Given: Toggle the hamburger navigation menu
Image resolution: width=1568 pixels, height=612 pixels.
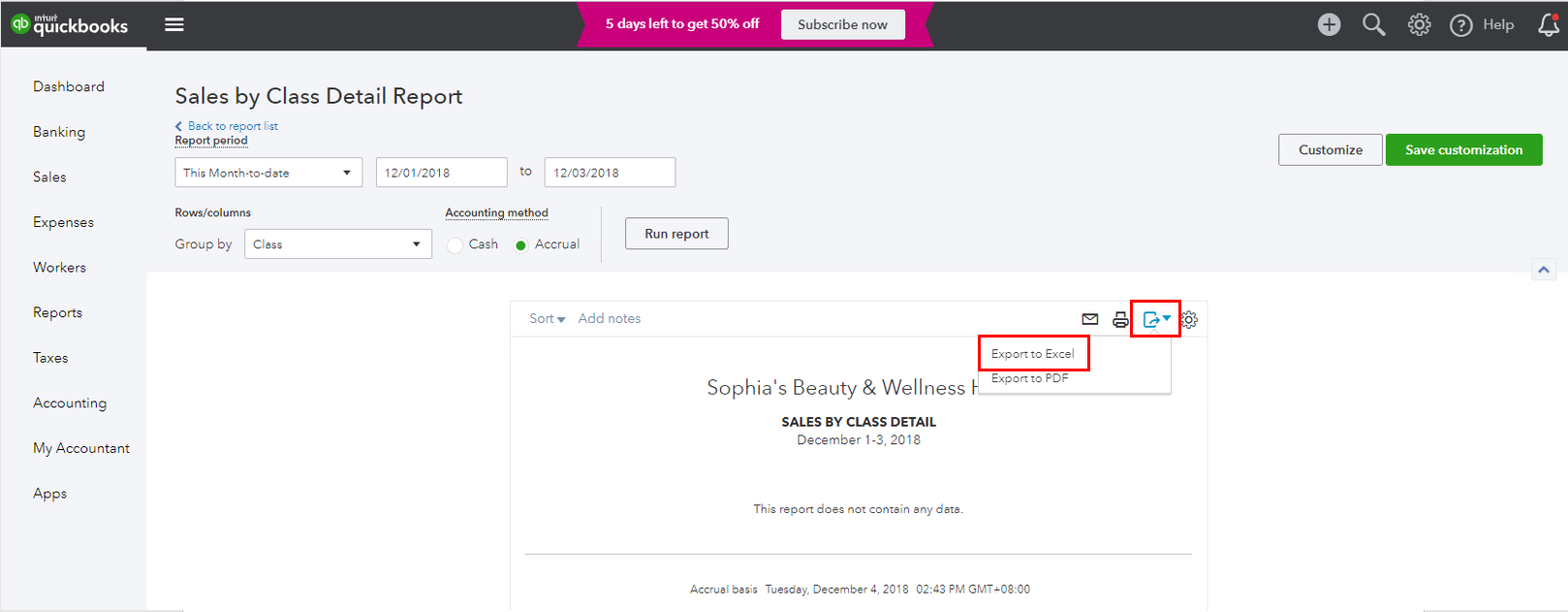Looking at the screenshot, I should tap(174, 24).
